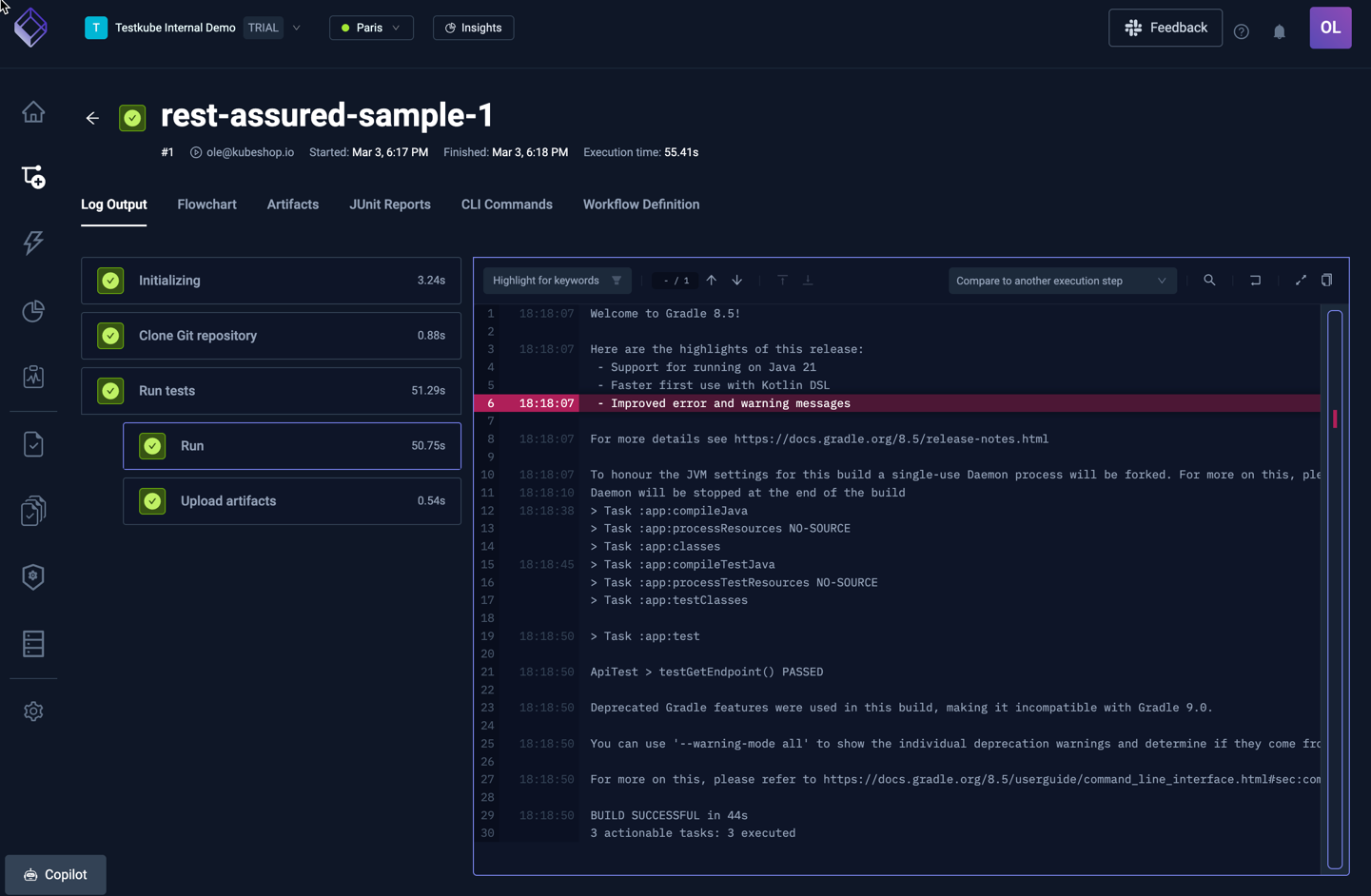Viewport: 1371px width, 896px height.
Task: Open Copilot from the bottom left
Action: point(54,874)
